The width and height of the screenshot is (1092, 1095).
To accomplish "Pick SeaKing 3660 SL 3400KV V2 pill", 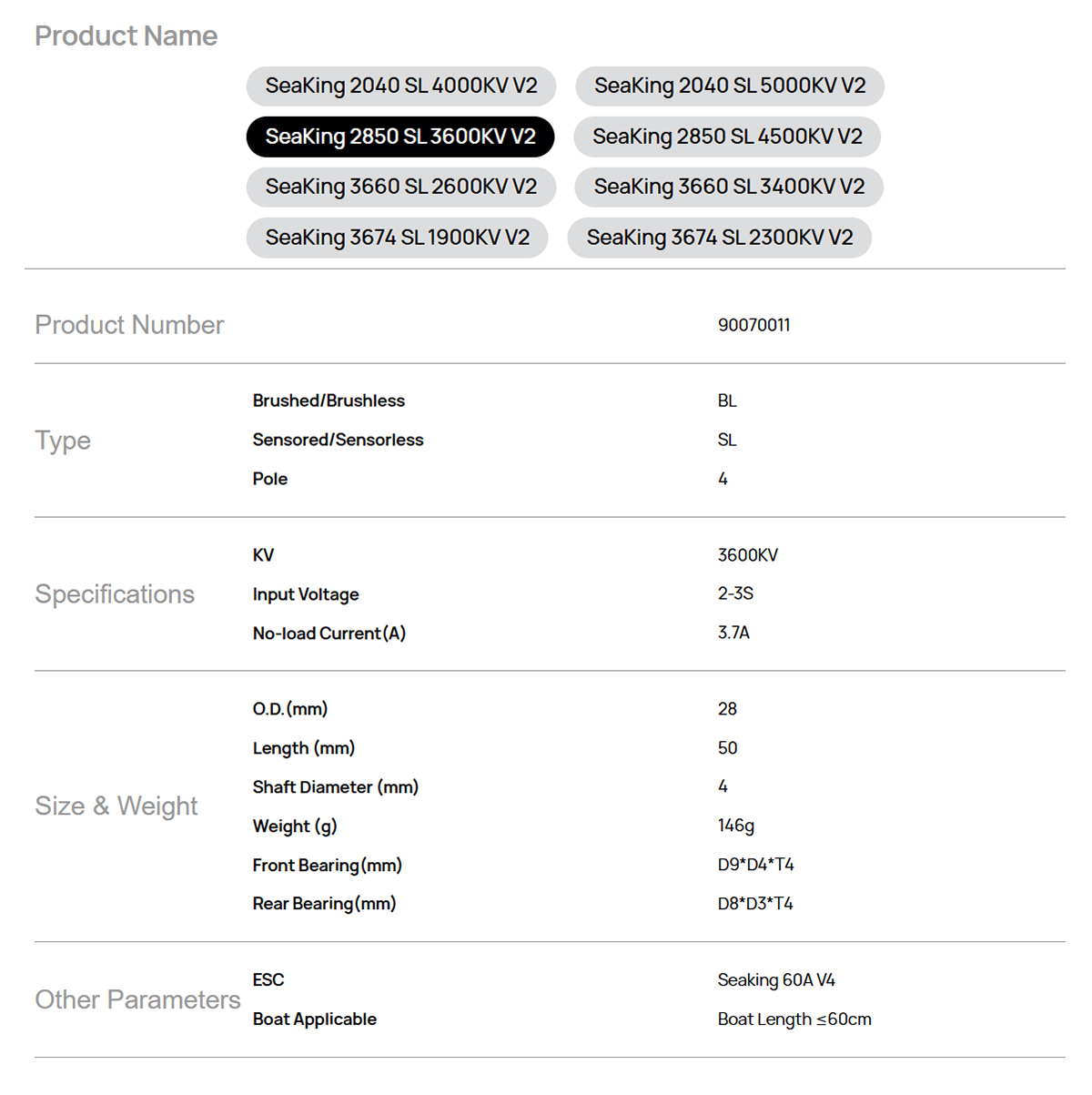I will tap(728, 187).
